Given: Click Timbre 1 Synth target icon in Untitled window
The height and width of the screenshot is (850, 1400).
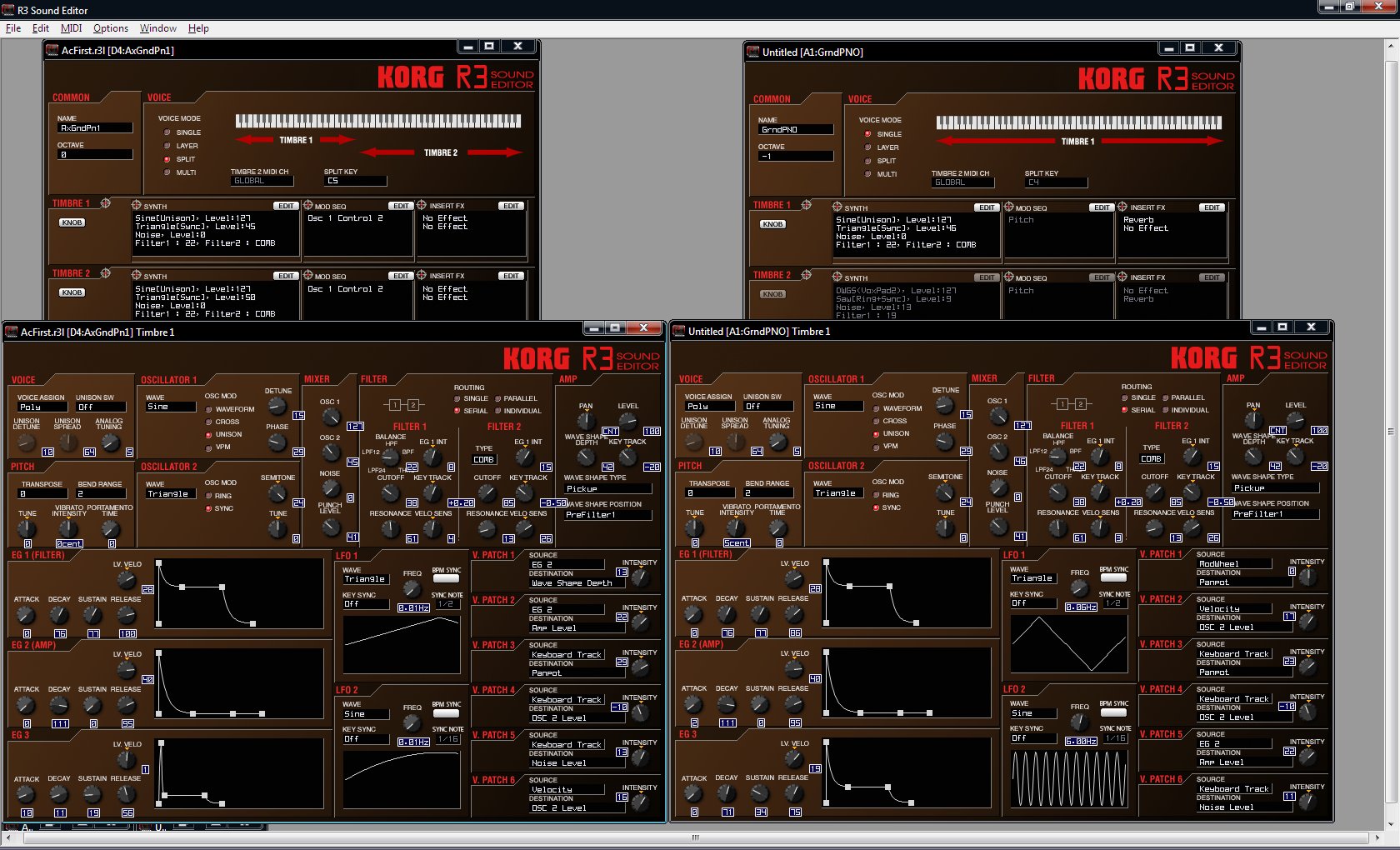Looking at the screenshot, I should [837, 207].
